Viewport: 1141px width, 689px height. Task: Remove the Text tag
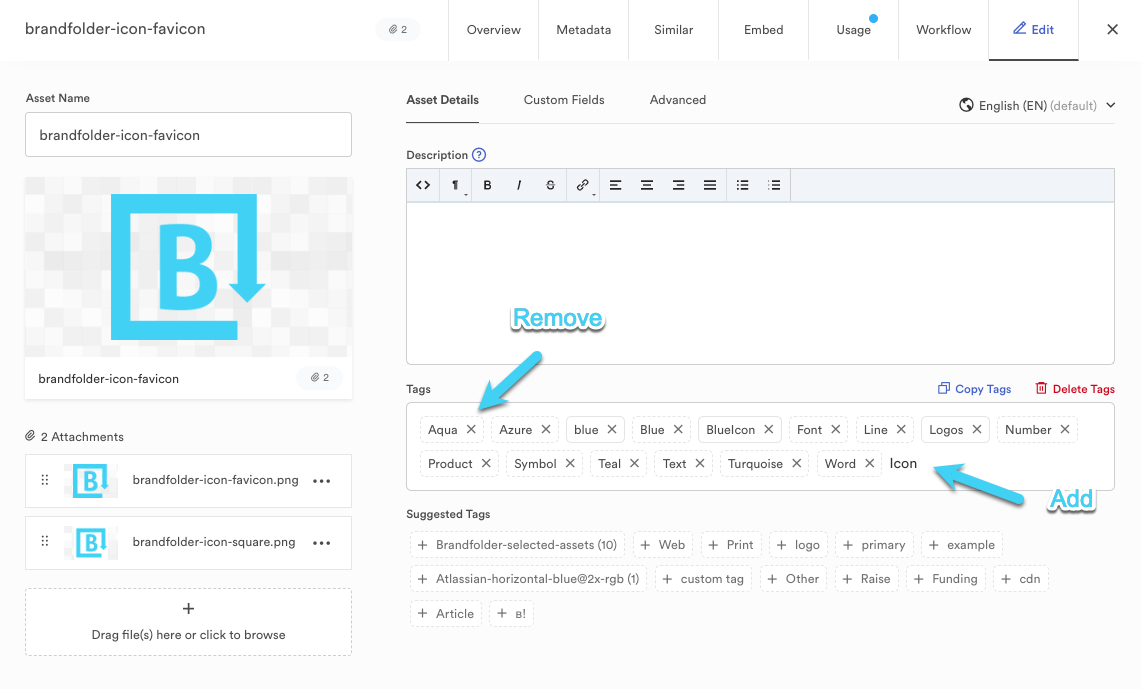[700, 463]
